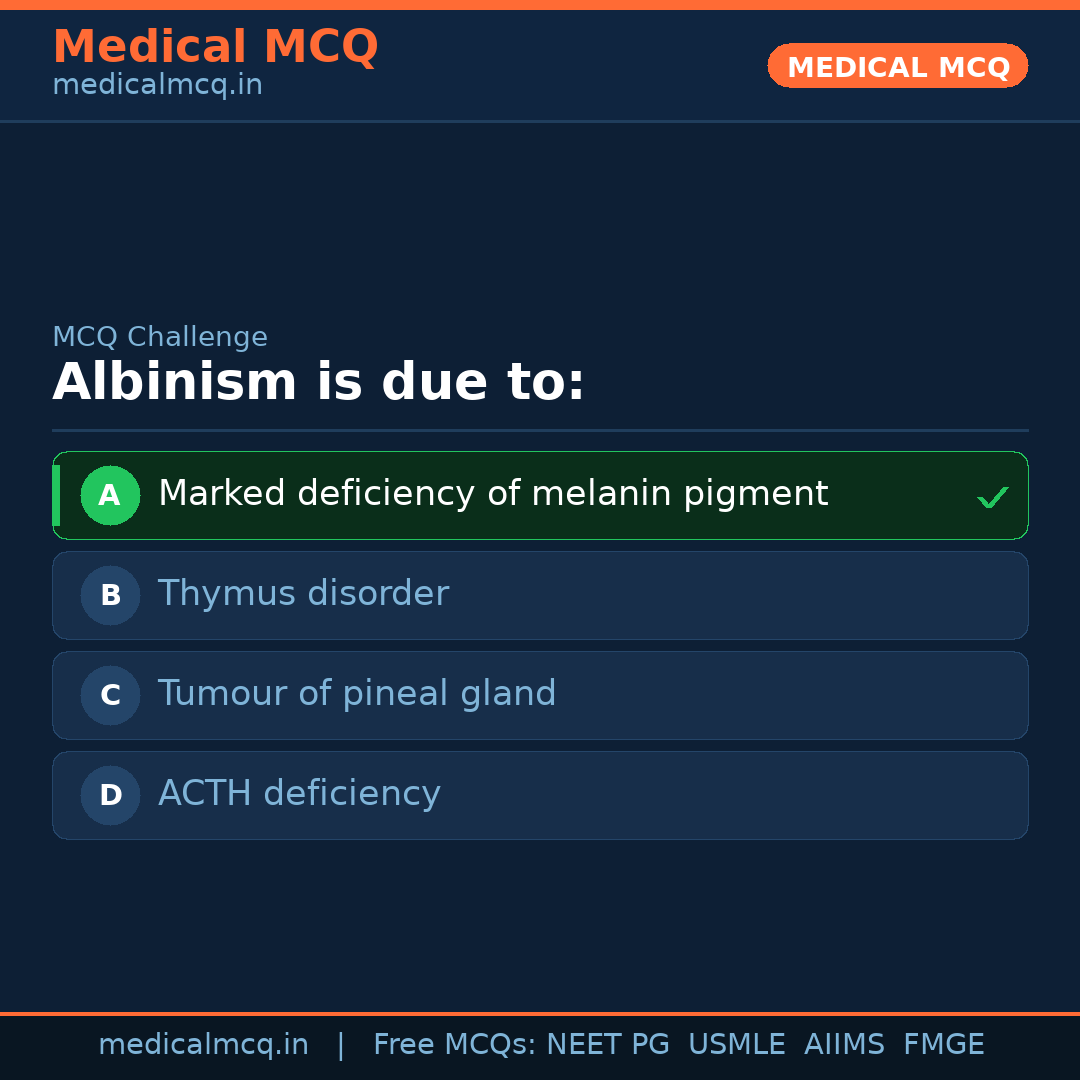1080x1080 pixels.
Task: Select the "ACTH deficiency" answer text
Action: pyautogui.click(x=299, y=794)
